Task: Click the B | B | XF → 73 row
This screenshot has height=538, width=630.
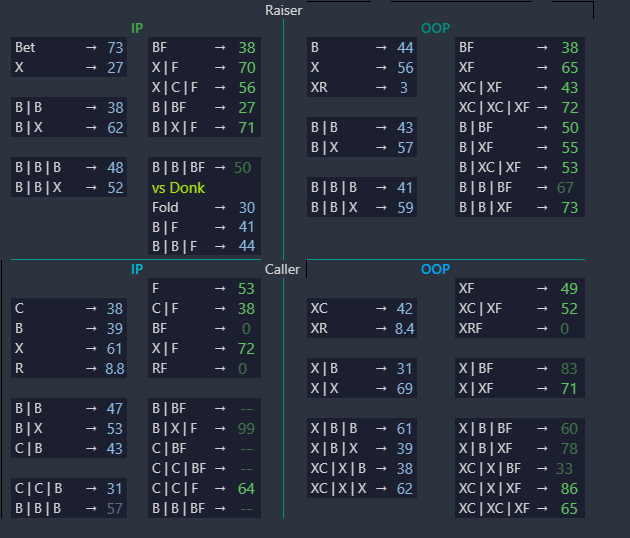Action: [520, 207]
